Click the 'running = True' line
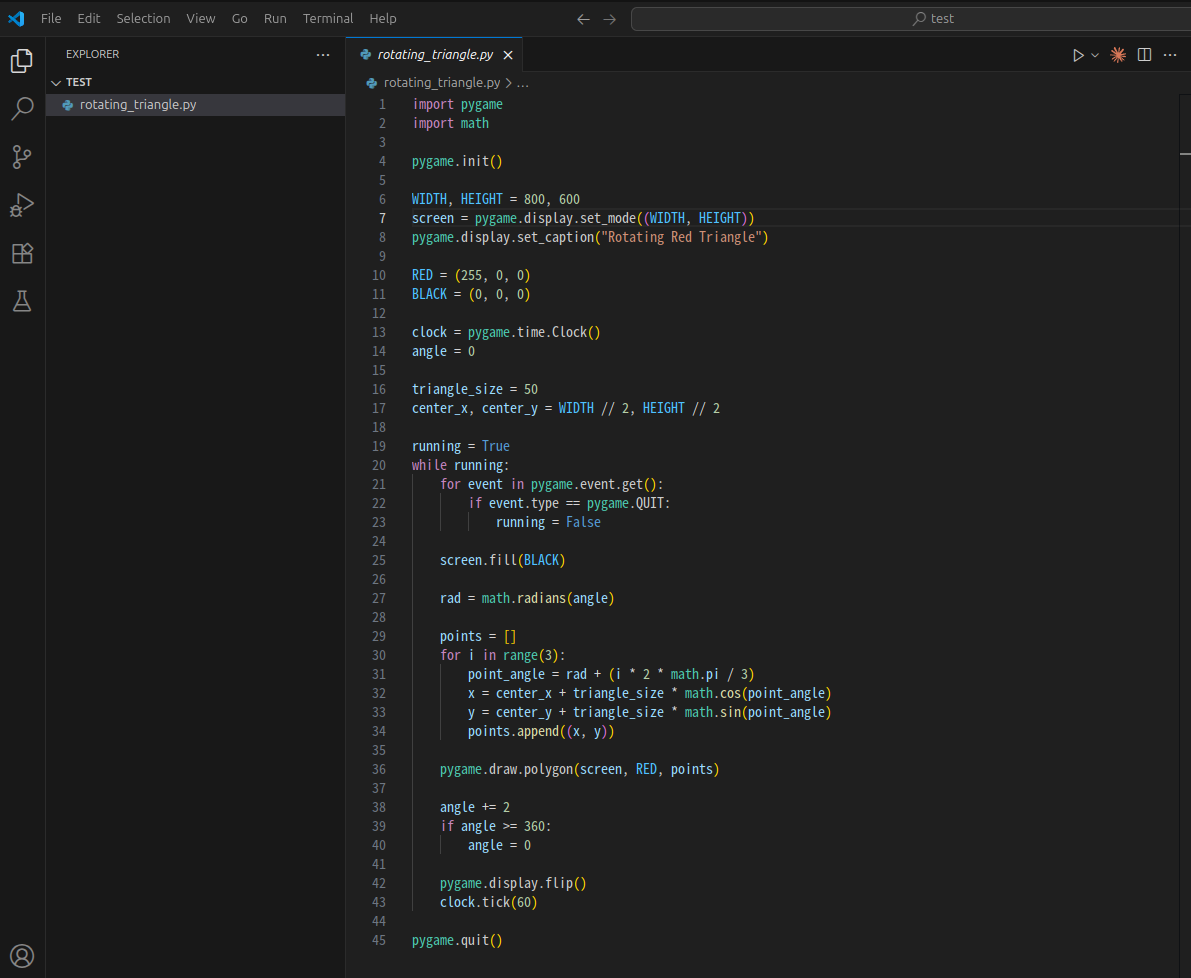This screenshot has width=1191, height=978. point(461,446)
